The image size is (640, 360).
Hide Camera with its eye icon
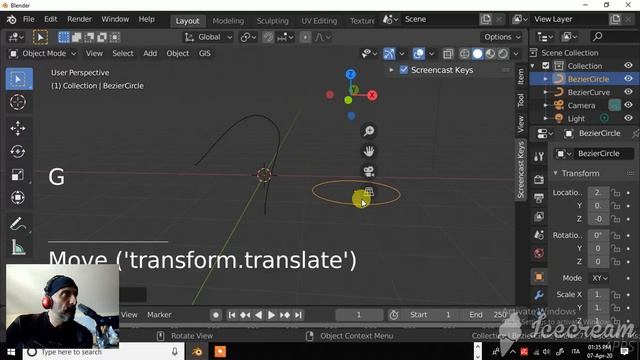(x=628, y=105)
